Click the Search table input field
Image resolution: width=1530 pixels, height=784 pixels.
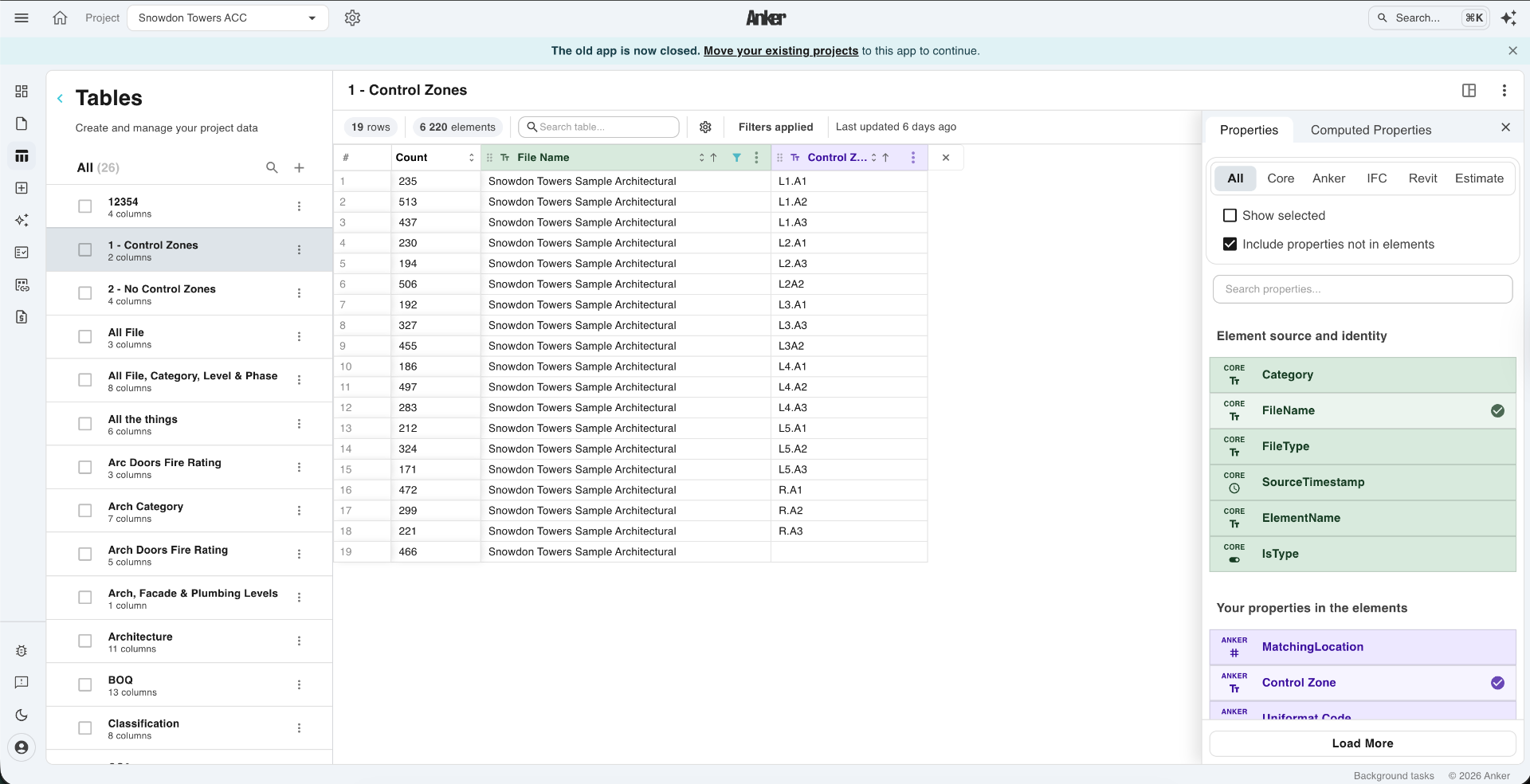[x=598, y=127]
